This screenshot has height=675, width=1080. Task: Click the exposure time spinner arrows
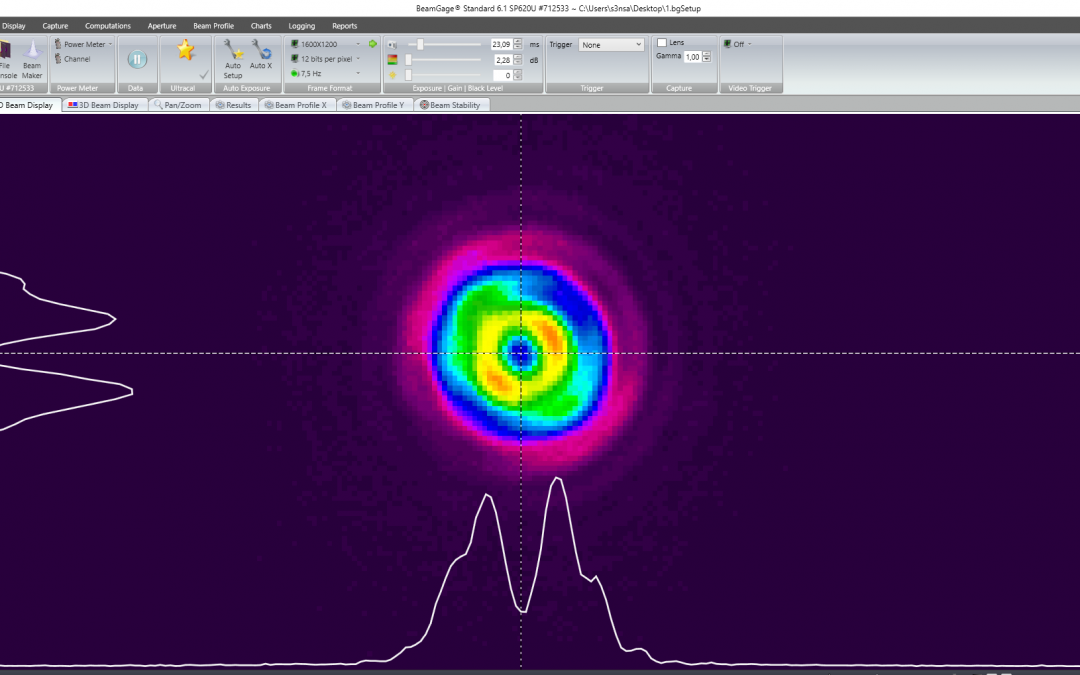click(x=518, y=45)
